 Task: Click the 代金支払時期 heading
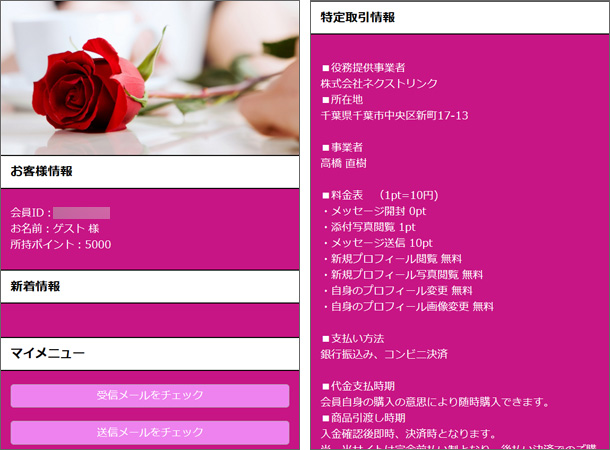coord(358,386)
